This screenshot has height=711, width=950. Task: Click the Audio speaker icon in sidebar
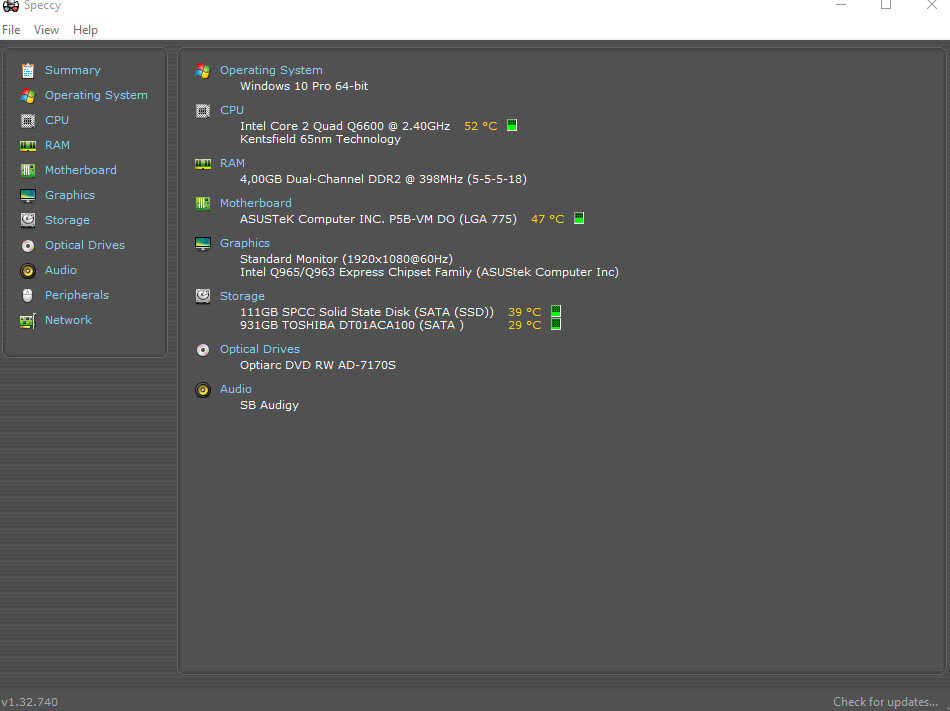coord(28,270)
